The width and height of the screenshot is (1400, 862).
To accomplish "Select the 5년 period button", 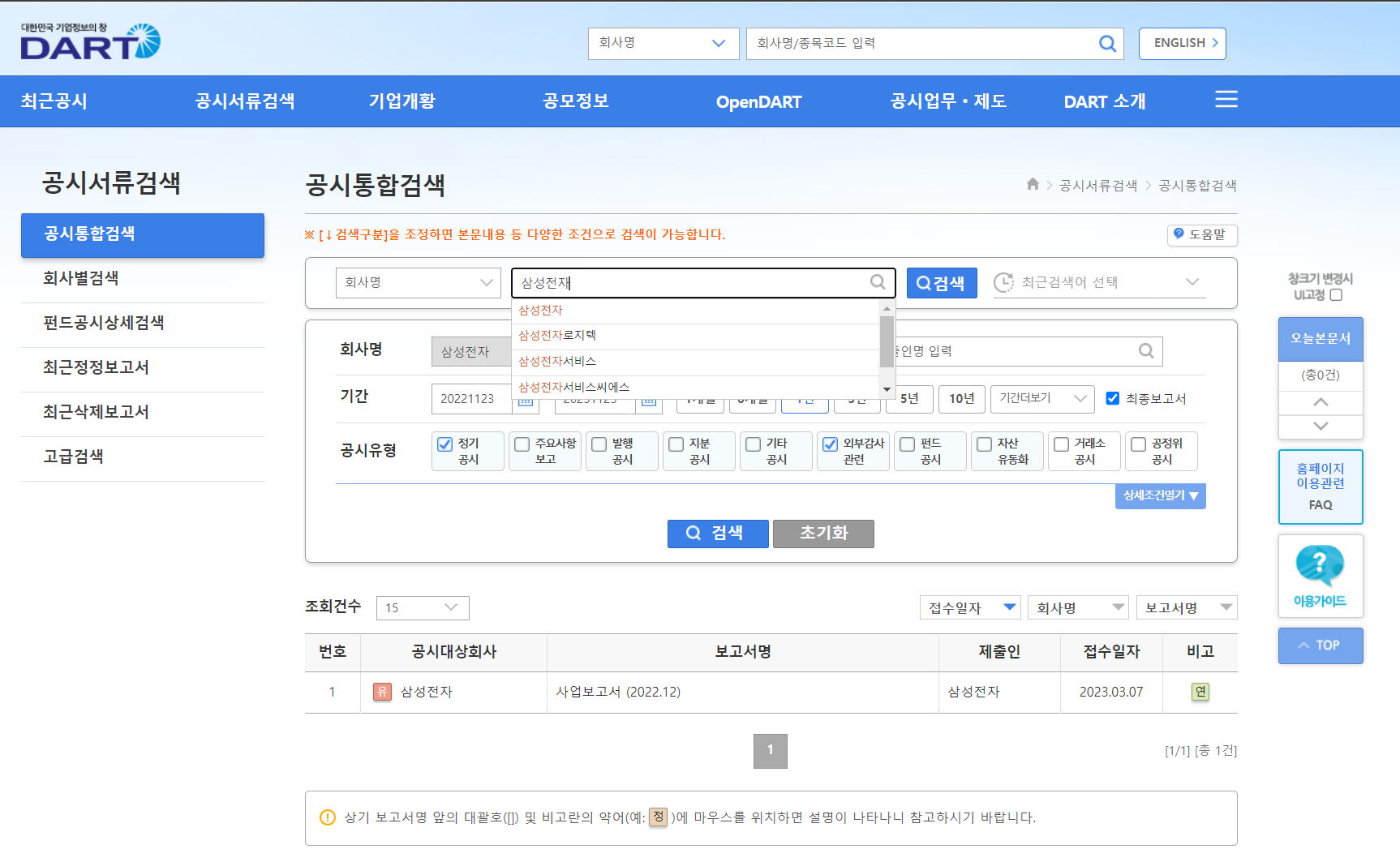I will [909, 398].
